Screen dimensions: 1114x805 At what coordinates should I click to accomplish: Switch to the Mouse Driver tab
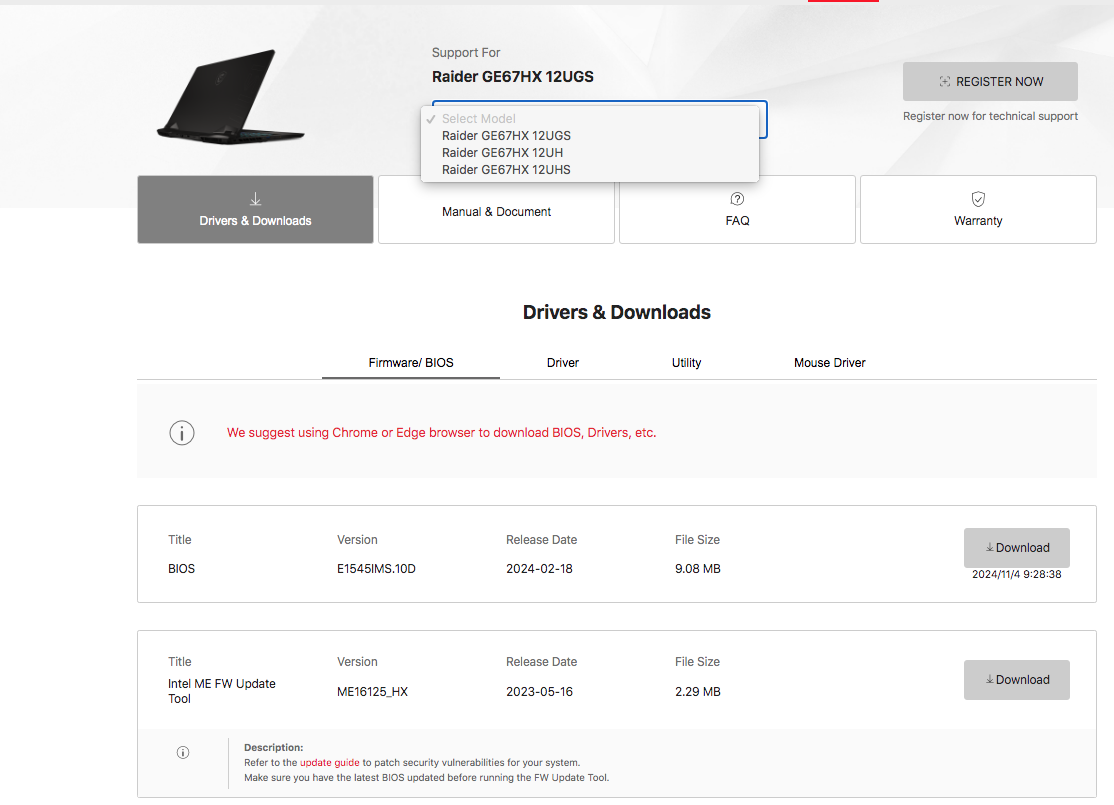[x=829, y=362]
